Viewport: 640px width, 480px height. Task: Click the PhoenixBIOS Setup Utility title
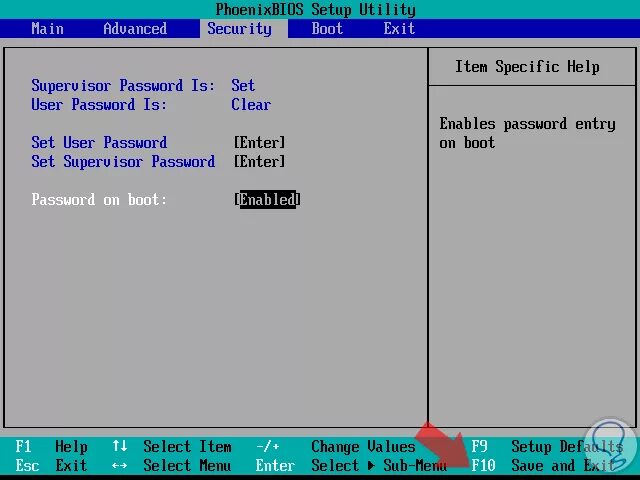(x=316, y=9)
